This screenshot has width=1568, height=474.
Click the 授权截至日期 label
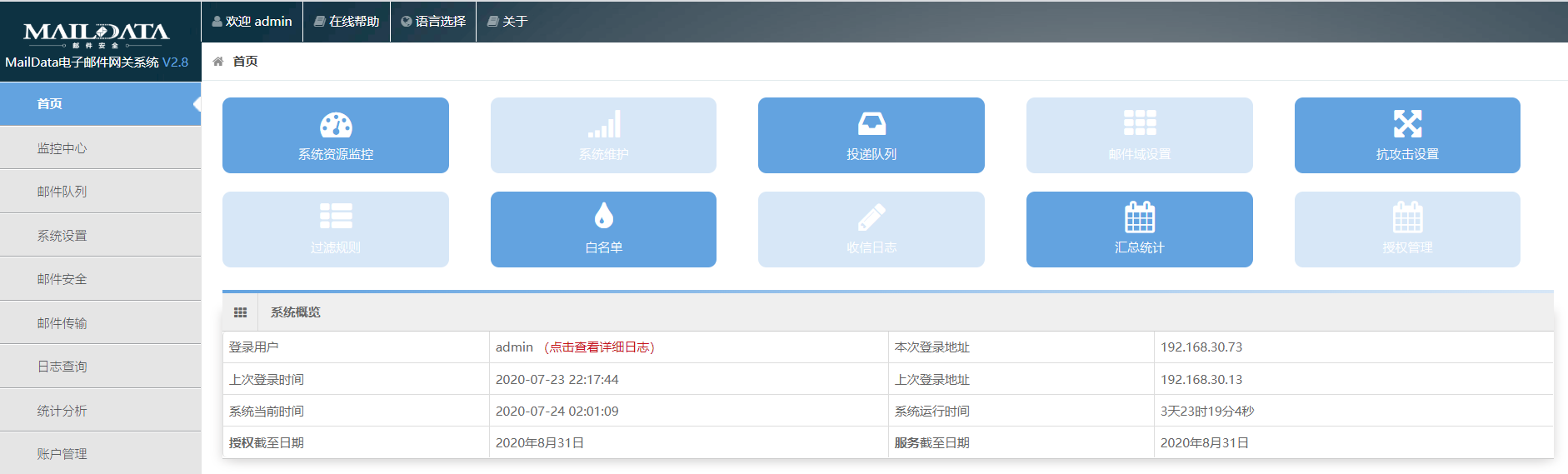(267, 443)
